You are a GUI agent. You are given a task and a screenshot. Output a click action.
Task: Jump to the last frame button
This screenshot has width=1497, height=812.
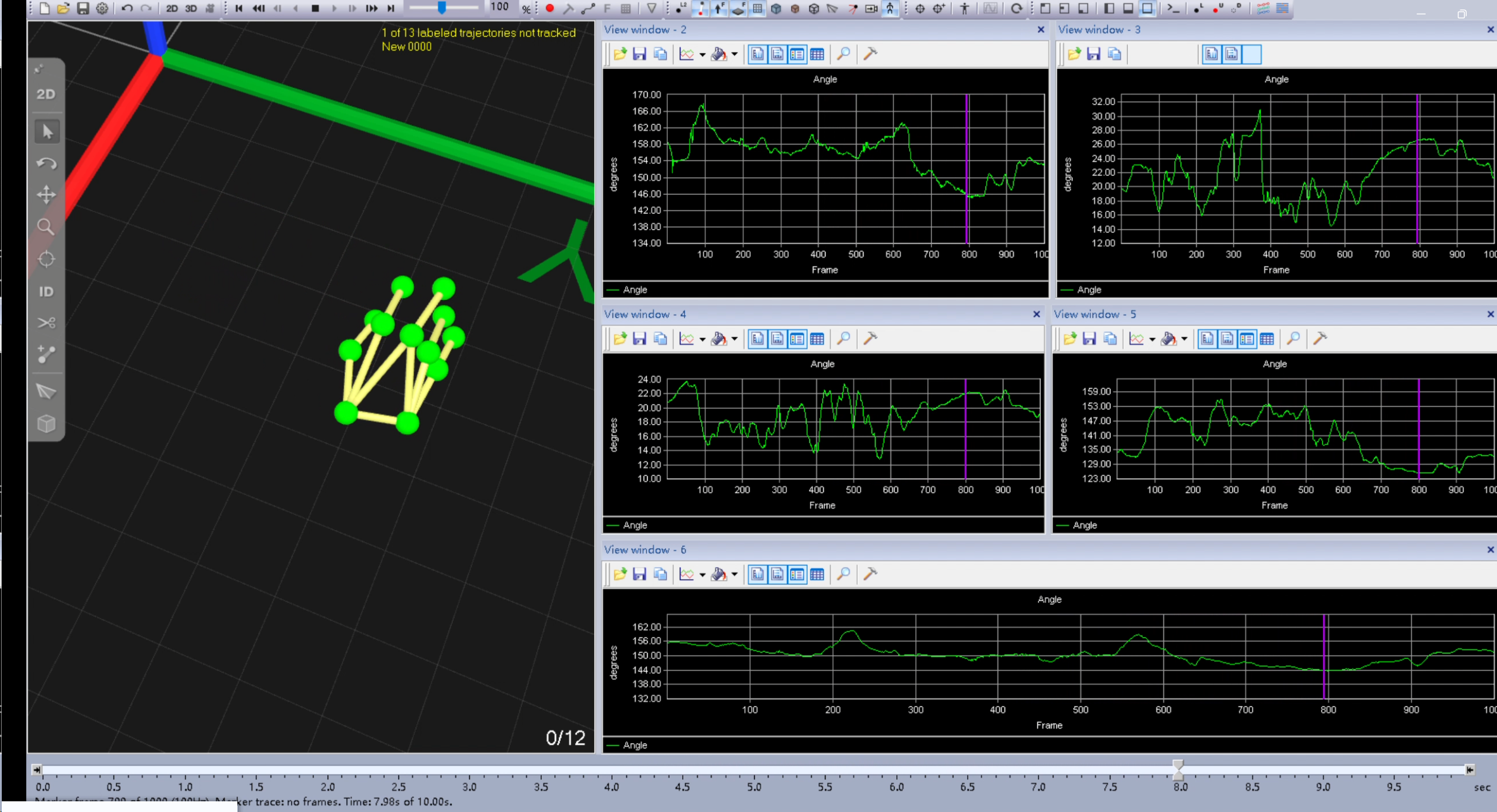(x=391, y=8)
